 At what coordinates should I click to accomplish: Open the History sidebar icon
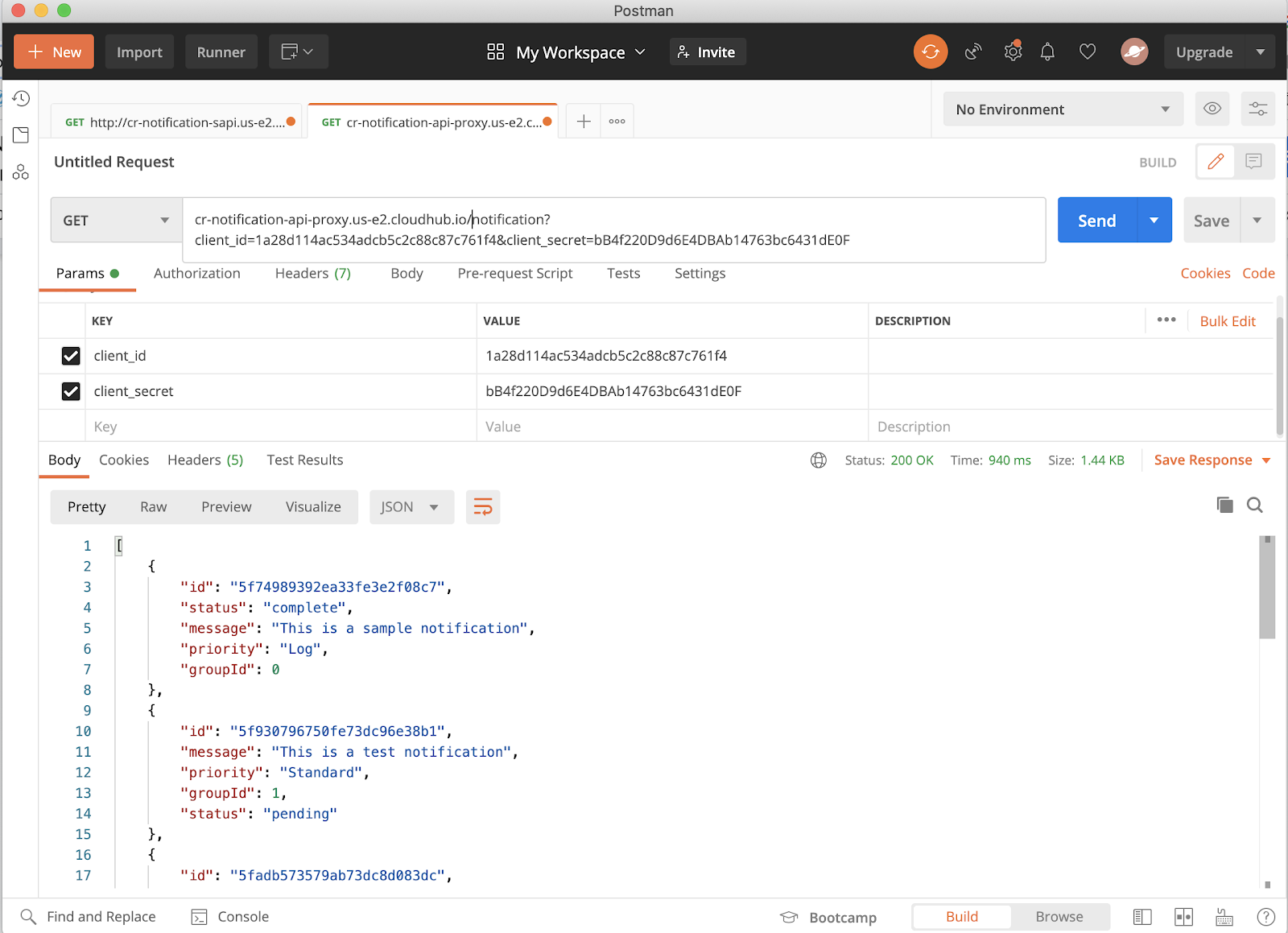coord(21,98)
